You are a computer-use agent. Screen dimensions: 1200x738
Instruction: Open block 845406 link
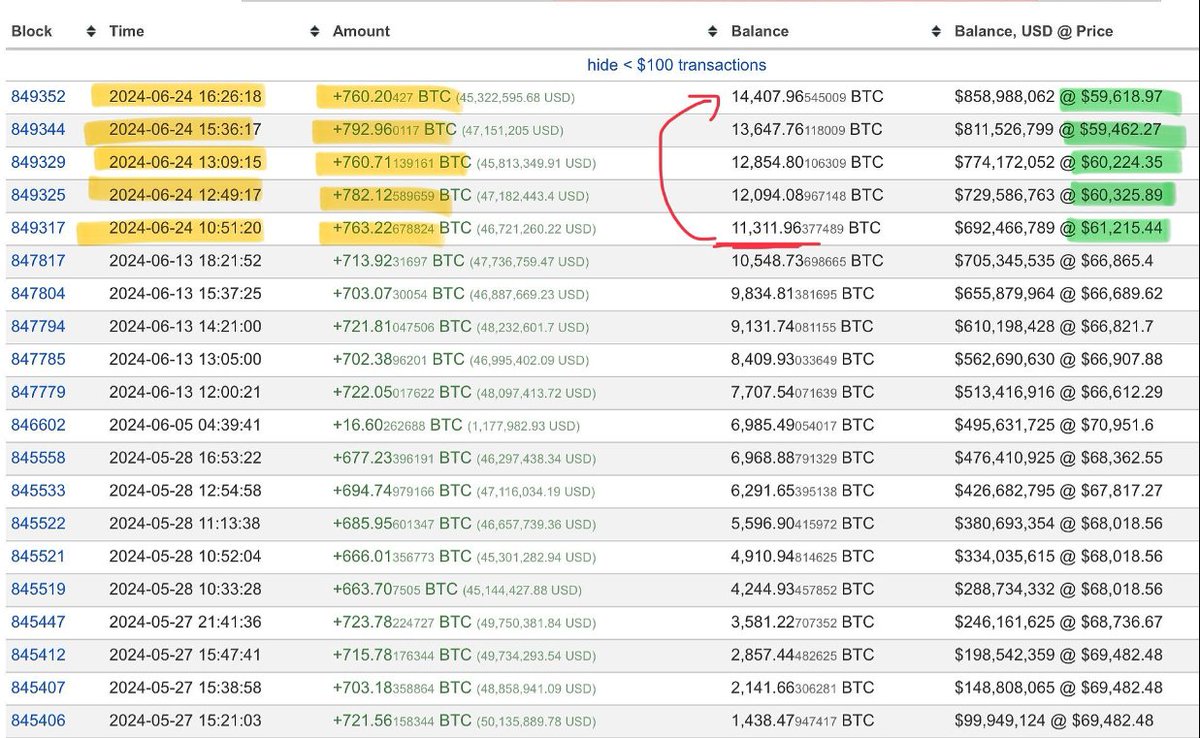point(38,720)
